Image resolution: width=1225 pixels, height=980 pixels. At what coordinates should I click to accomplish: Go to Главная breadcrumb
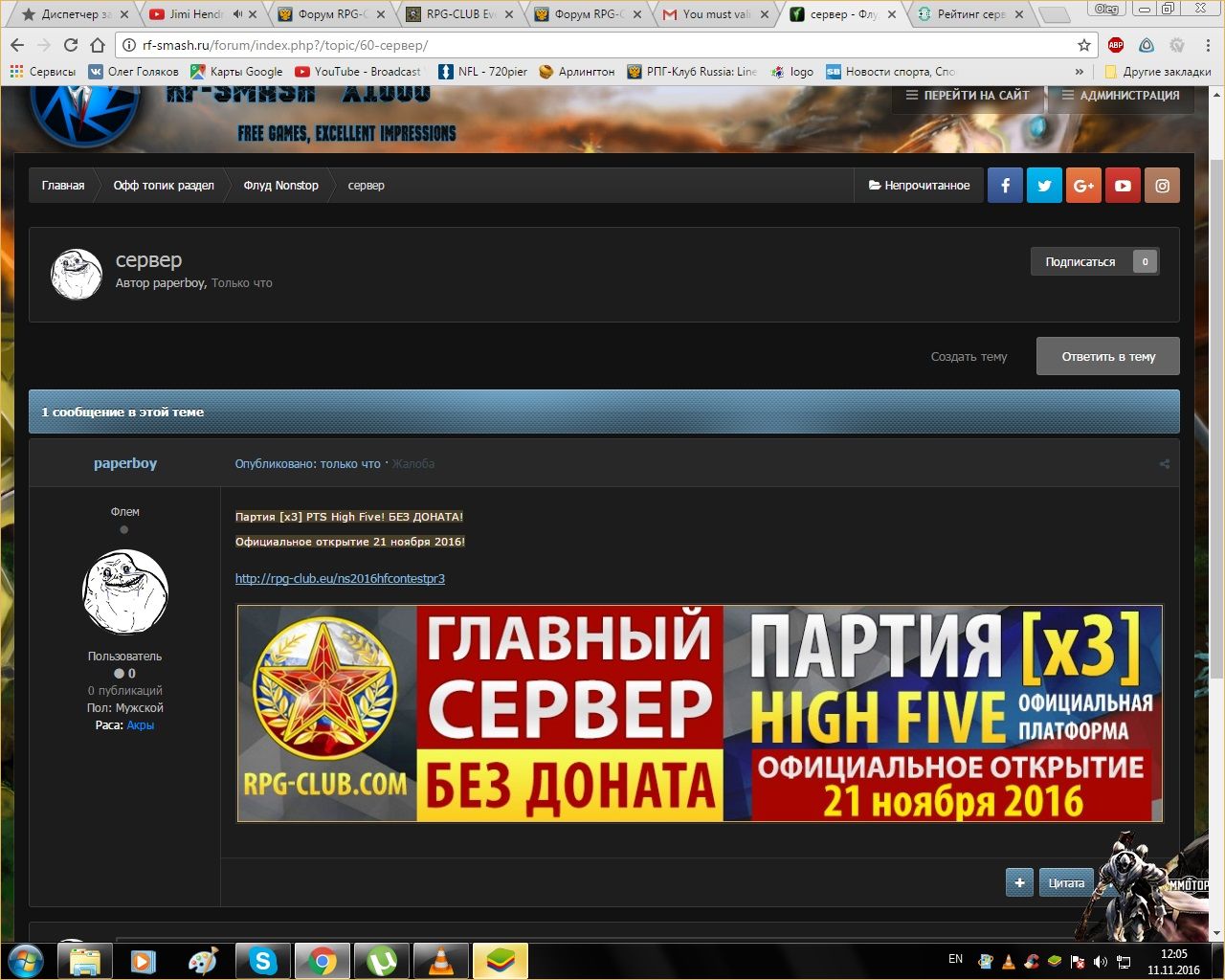point(63,186)
